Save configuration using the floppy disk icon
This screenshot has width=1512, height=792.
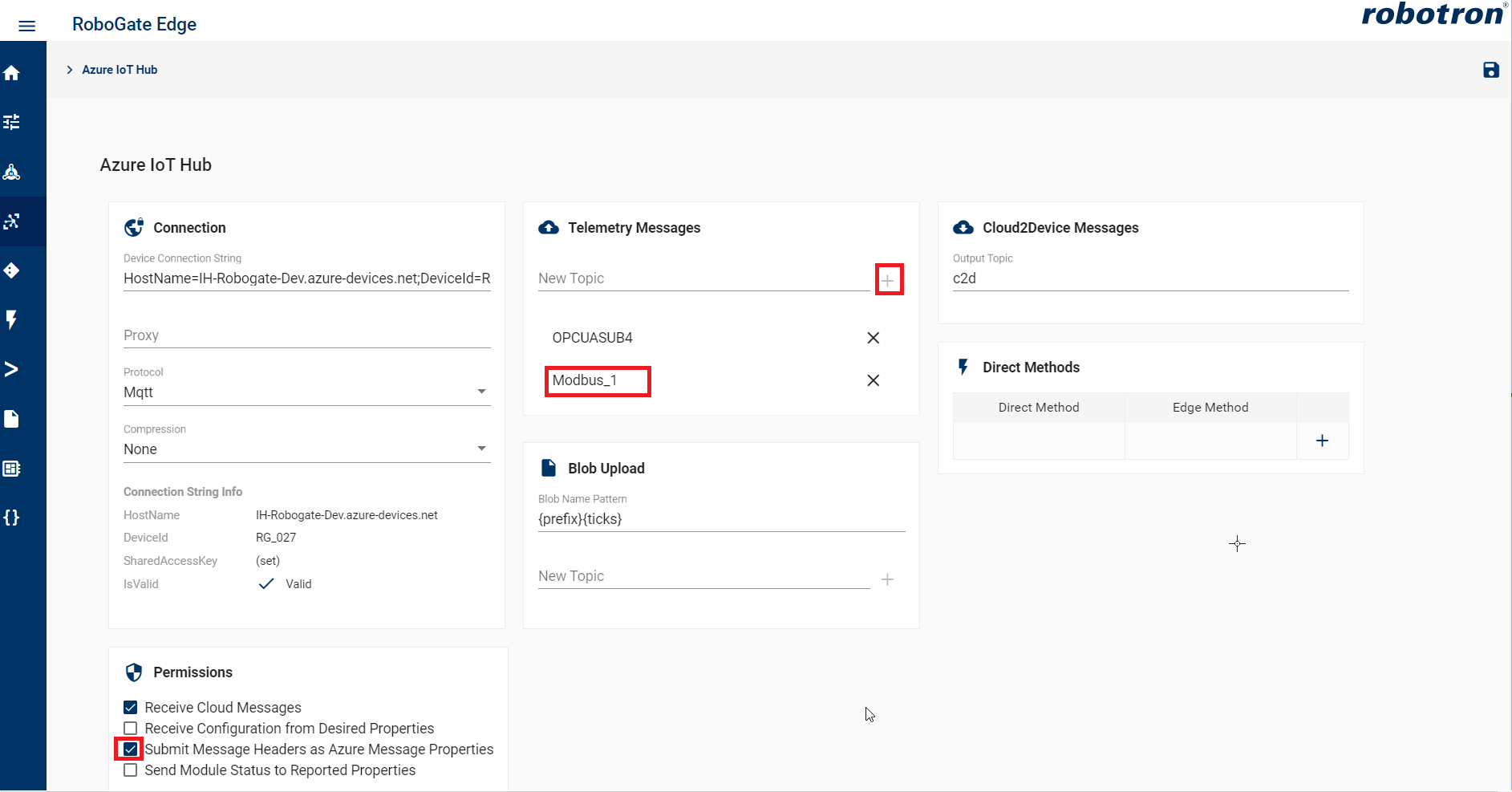tap(1490, 71)
